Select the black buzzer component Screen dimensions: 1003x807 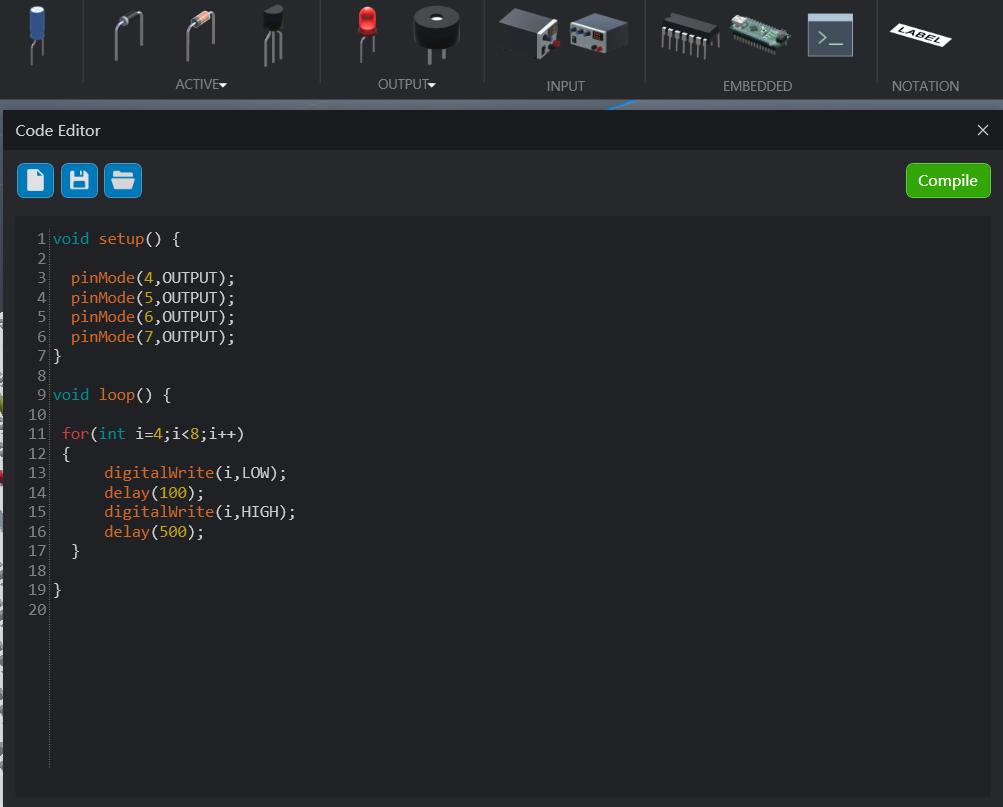pyautogui.click(x=436, y=35)
